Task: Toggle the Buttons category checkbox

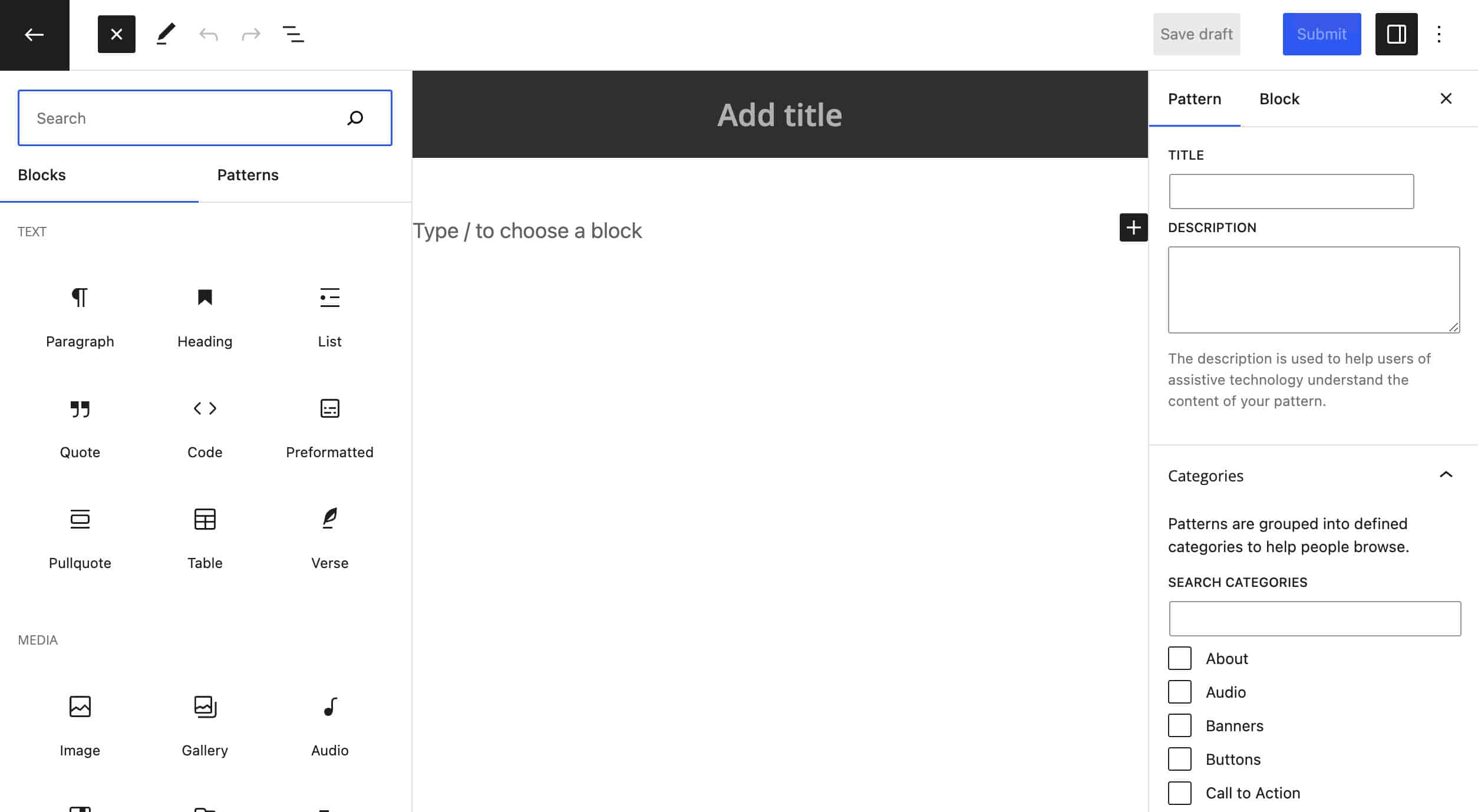Action: pos(1180,759)
